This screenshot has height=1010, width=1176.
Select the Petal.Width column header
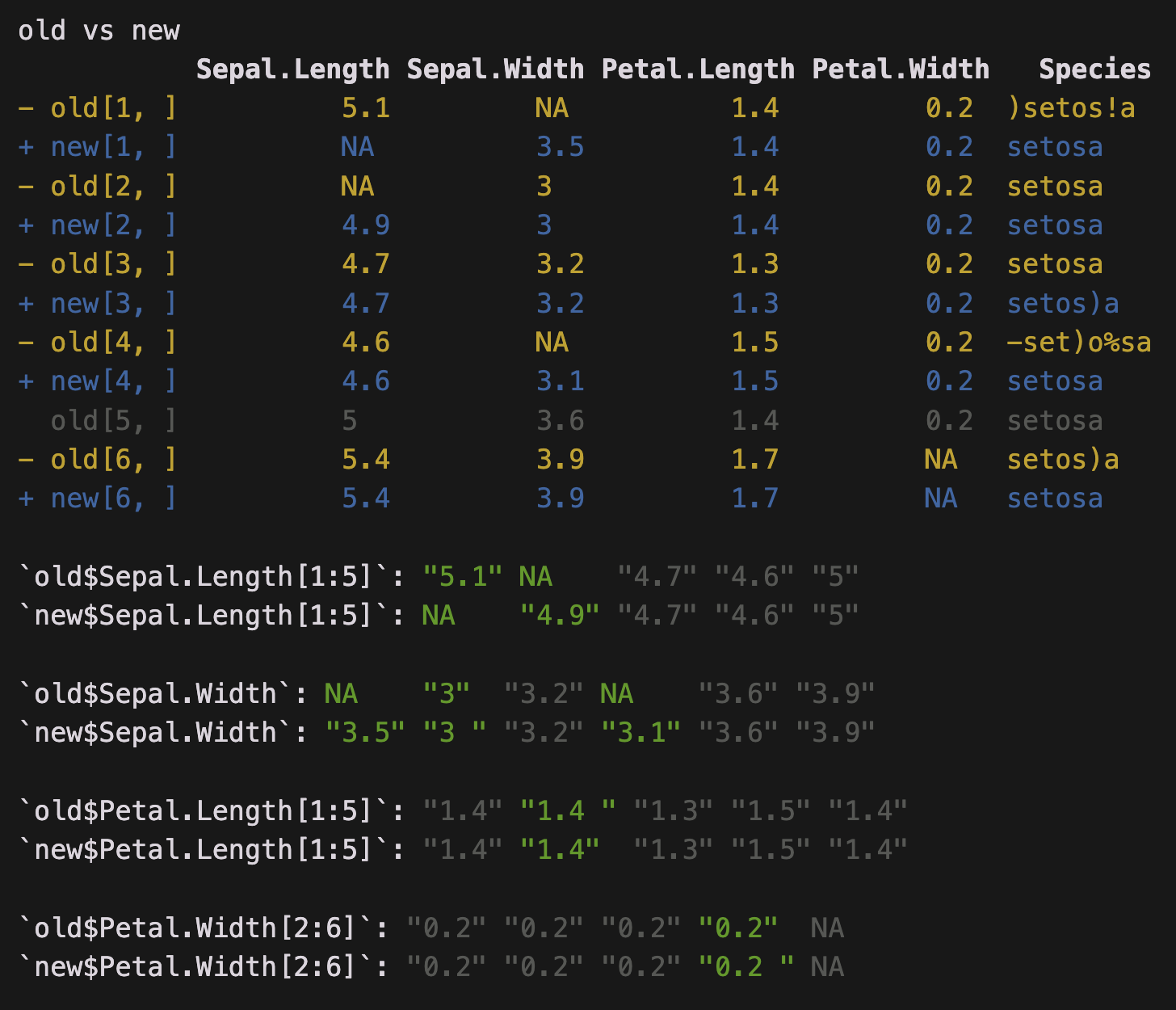click(901, 69)
